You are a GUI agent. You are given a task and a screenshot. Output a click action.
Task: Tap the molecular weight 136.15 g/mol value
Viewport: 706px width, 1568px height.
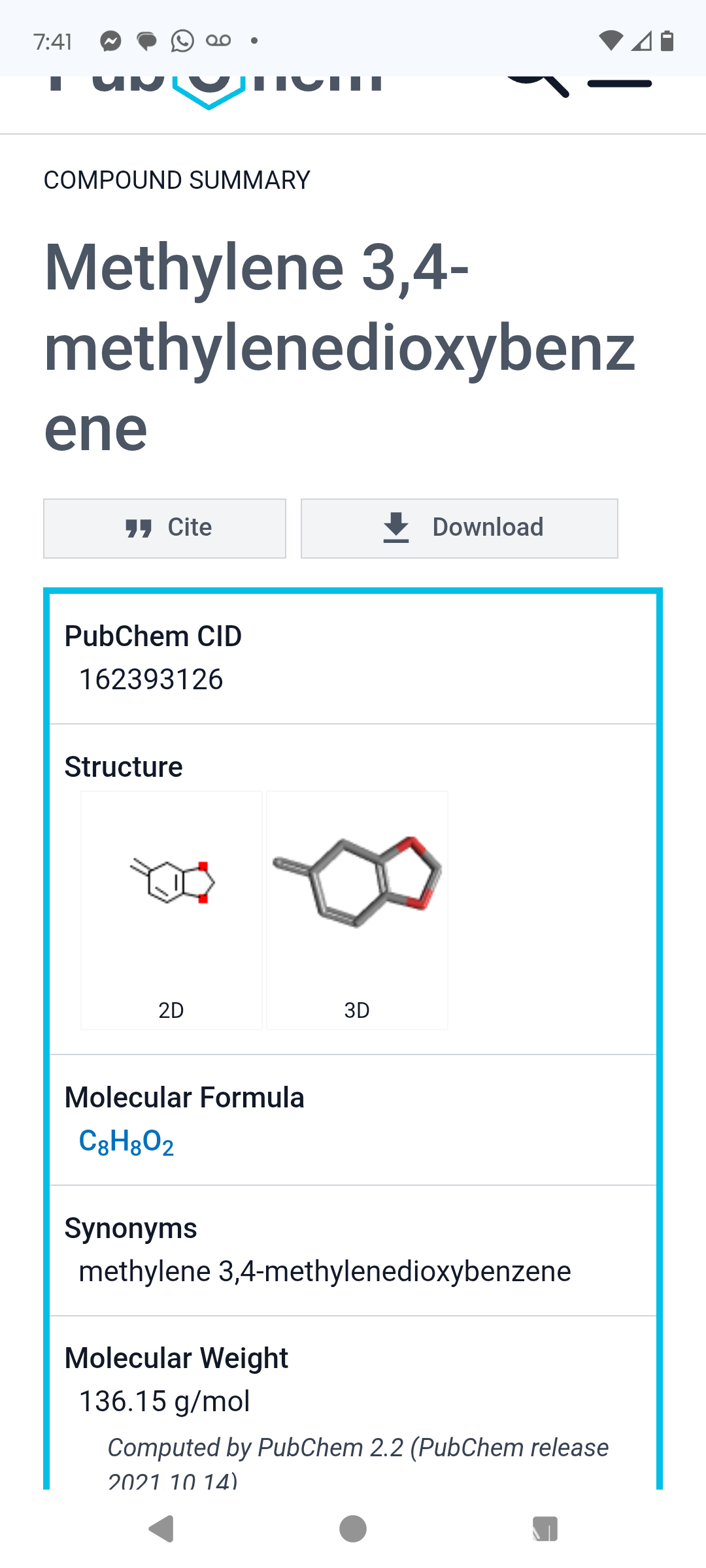click(x=164, y=1401)
